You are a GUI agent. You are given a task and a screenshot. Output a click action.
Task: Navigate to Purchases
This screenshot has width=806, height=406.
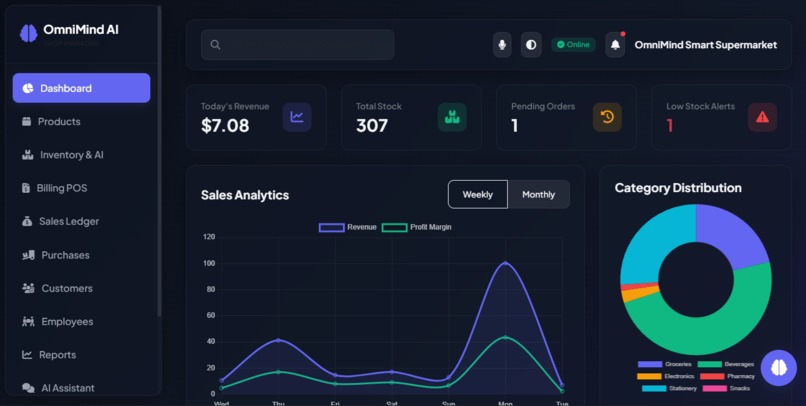81,255
